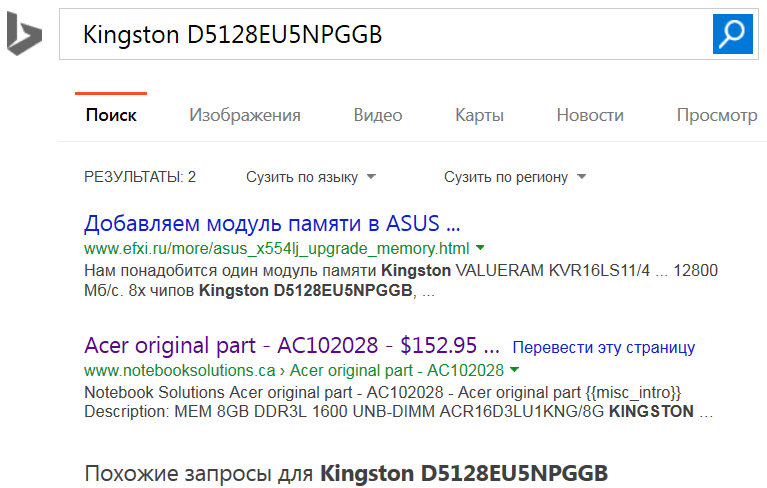Click the Bing logo icon
Screen dimensions: 767x488
[25, 35]
